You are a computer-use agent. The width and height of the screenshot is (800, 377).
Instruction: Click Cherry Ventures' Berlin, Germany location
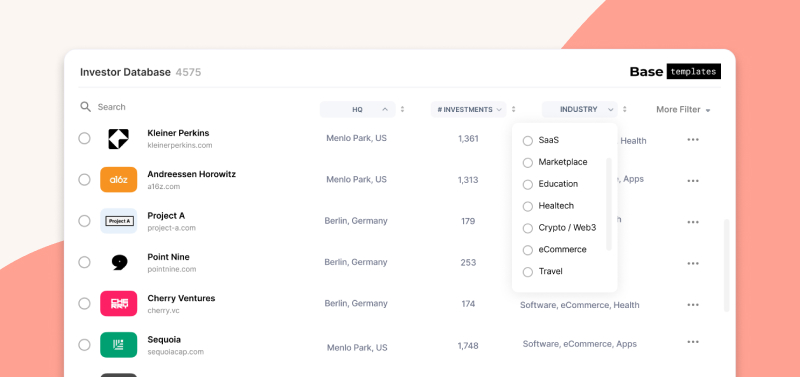(356, 304)
